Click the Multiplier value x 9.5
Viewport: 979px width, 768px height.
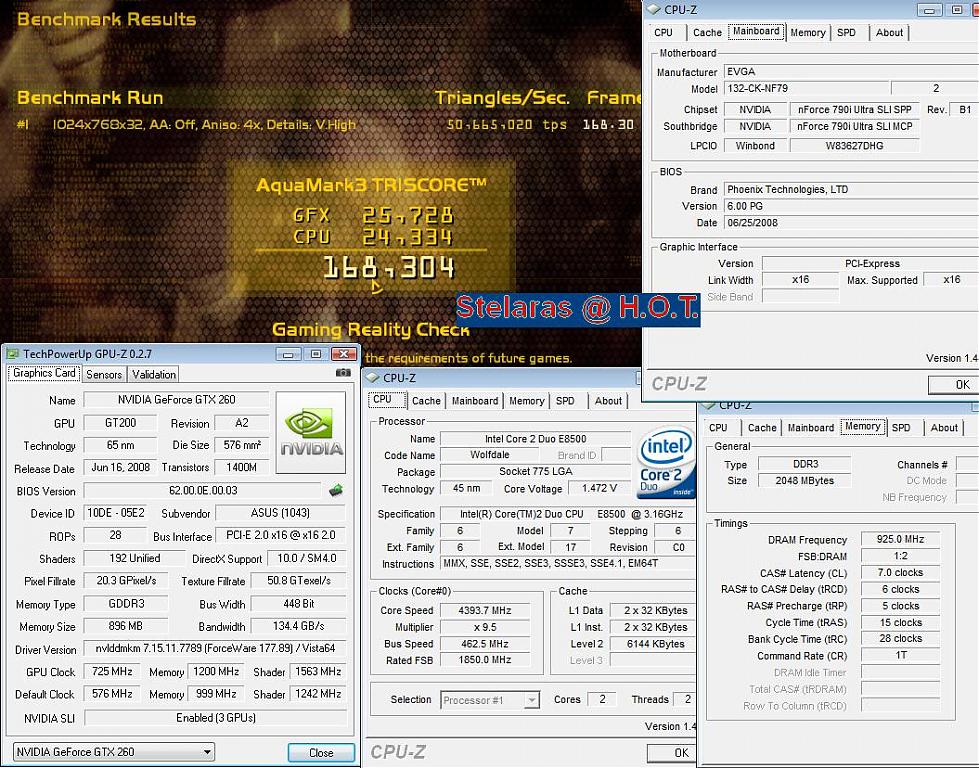click(x=485, y=628)
